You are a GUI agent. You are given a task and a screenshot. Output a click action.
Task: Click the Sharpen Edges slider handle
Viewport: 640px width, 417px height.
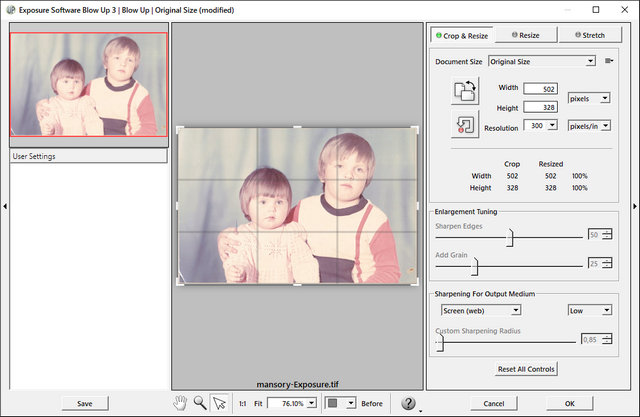510,236
